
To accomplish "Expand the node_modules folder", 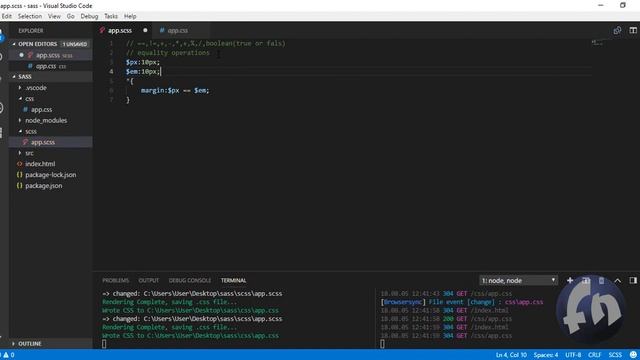I will (46, 120).
